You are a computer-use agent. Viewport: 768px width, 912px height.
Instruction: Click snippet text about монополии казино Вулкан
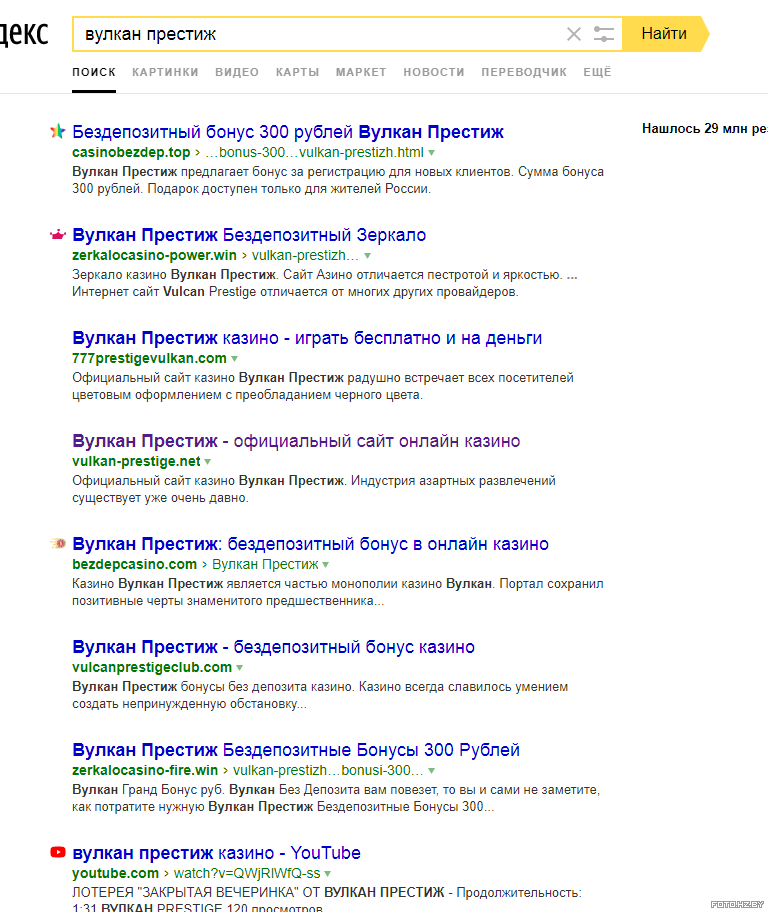point(337,592)
